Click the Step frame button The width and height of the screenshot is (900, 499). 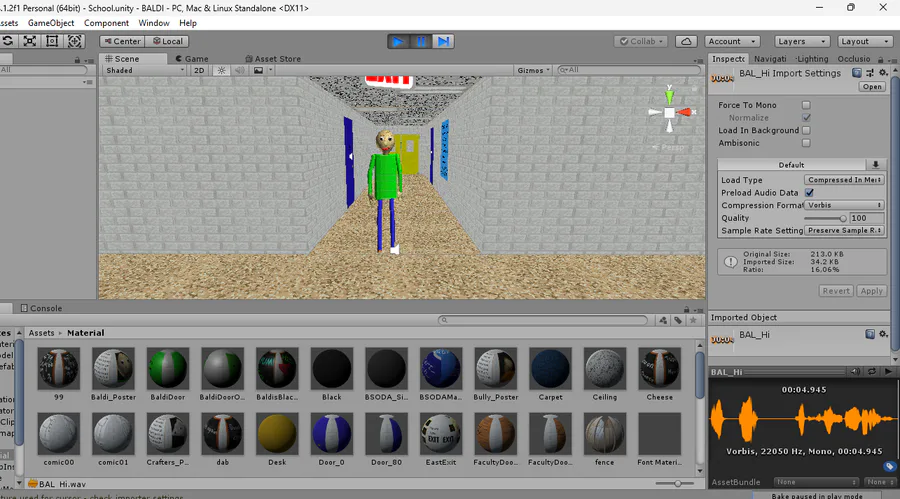tap(443, 41)
